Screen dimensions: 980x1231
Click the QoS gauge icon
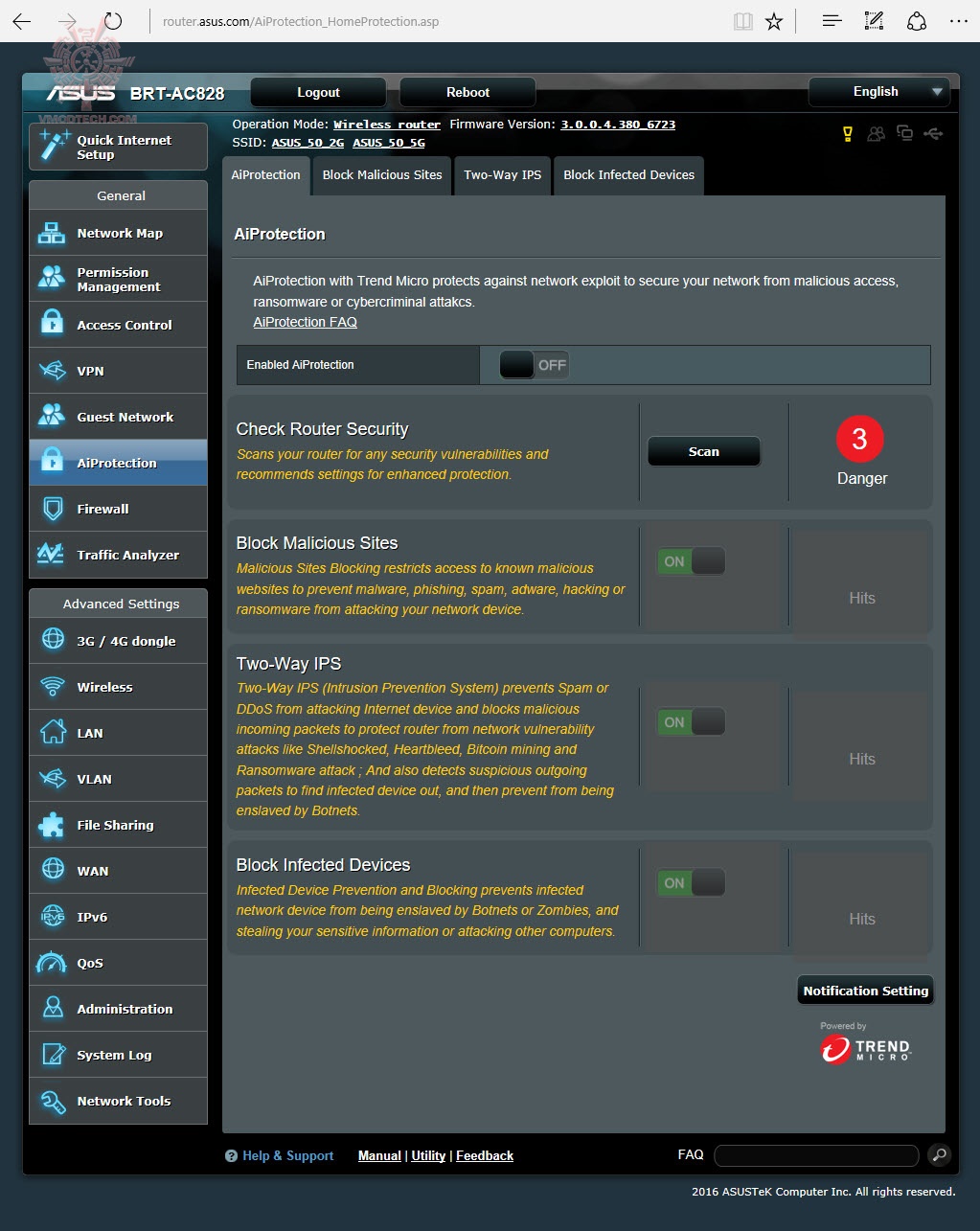52,962
